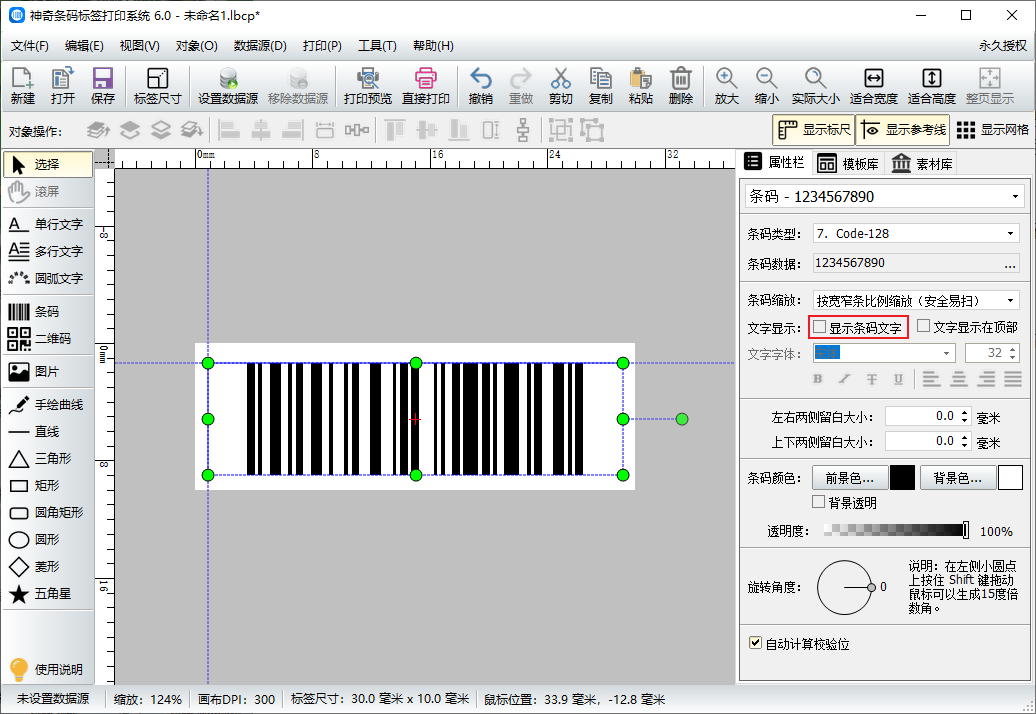
Task: Click the 删除 trash icon
Action: coord(681,86)
